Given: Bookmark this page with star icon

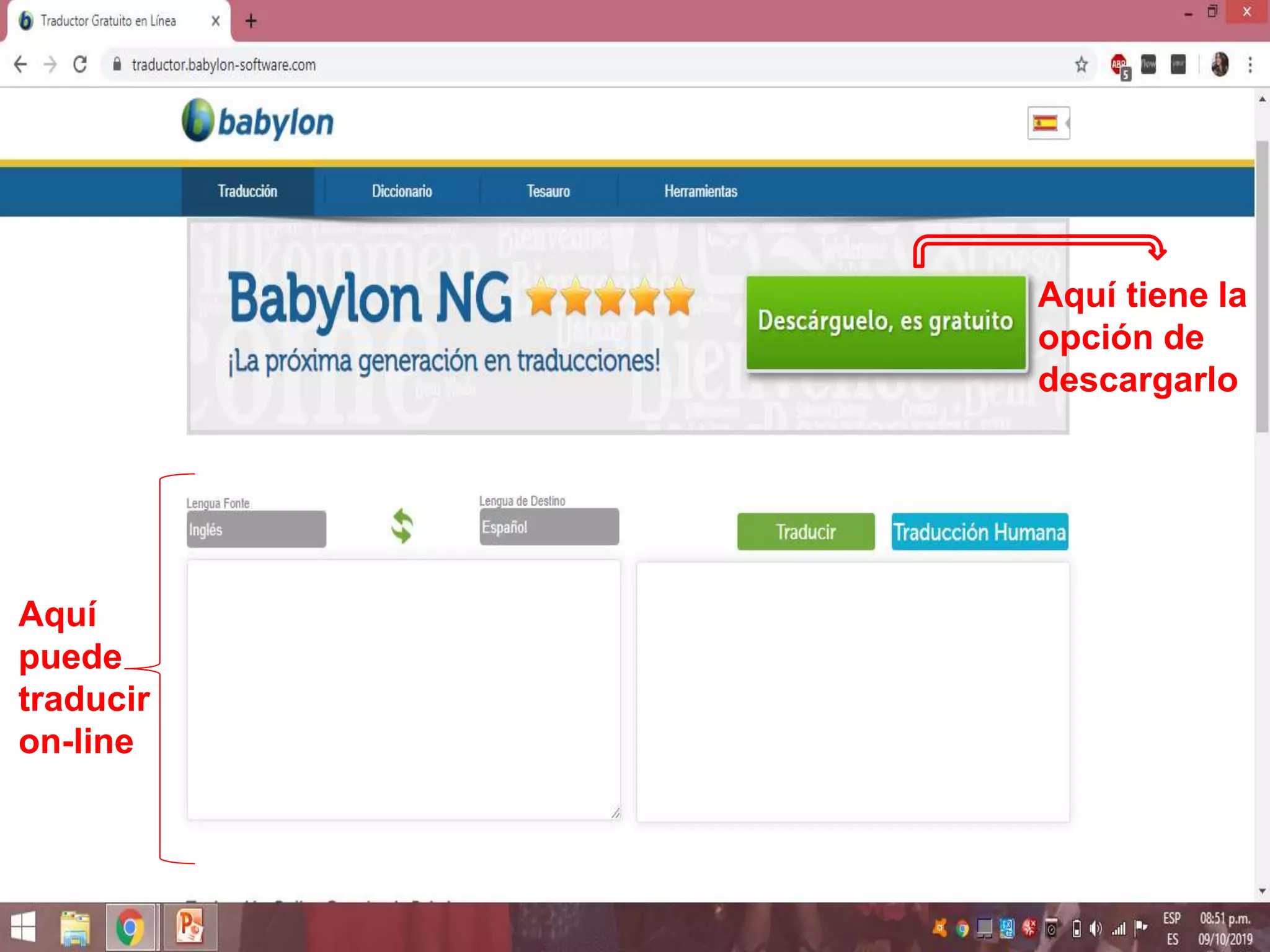Looking at the screenshot, I should click(x=1081, y=64).
